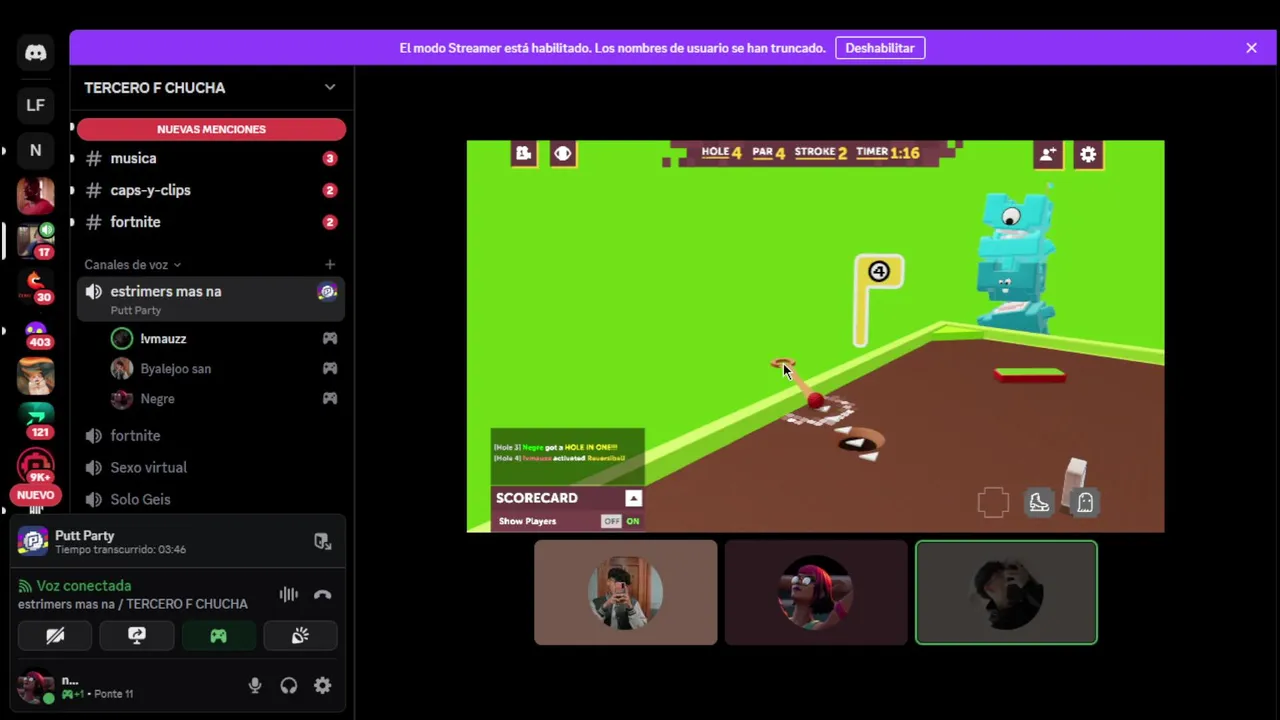Select red-haired avatar participant tile
The image size is (1280, 720).
[x=816, y=592]
